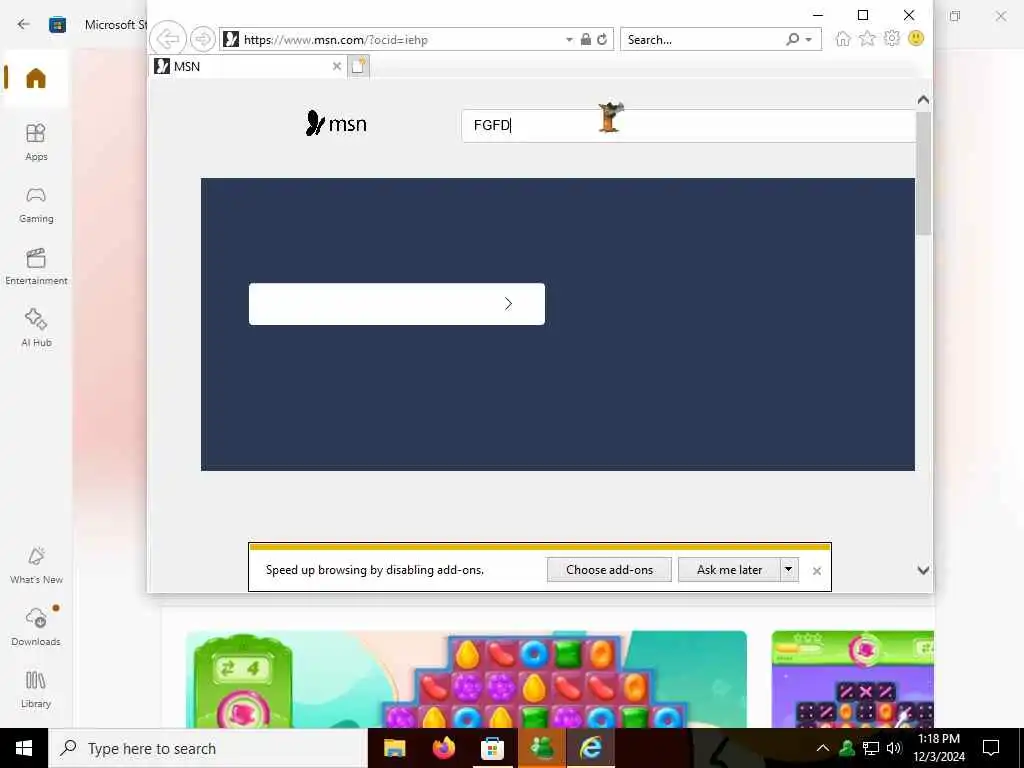Open File Explorer from taskbar
1024x768 pixels.
(394, 748)
